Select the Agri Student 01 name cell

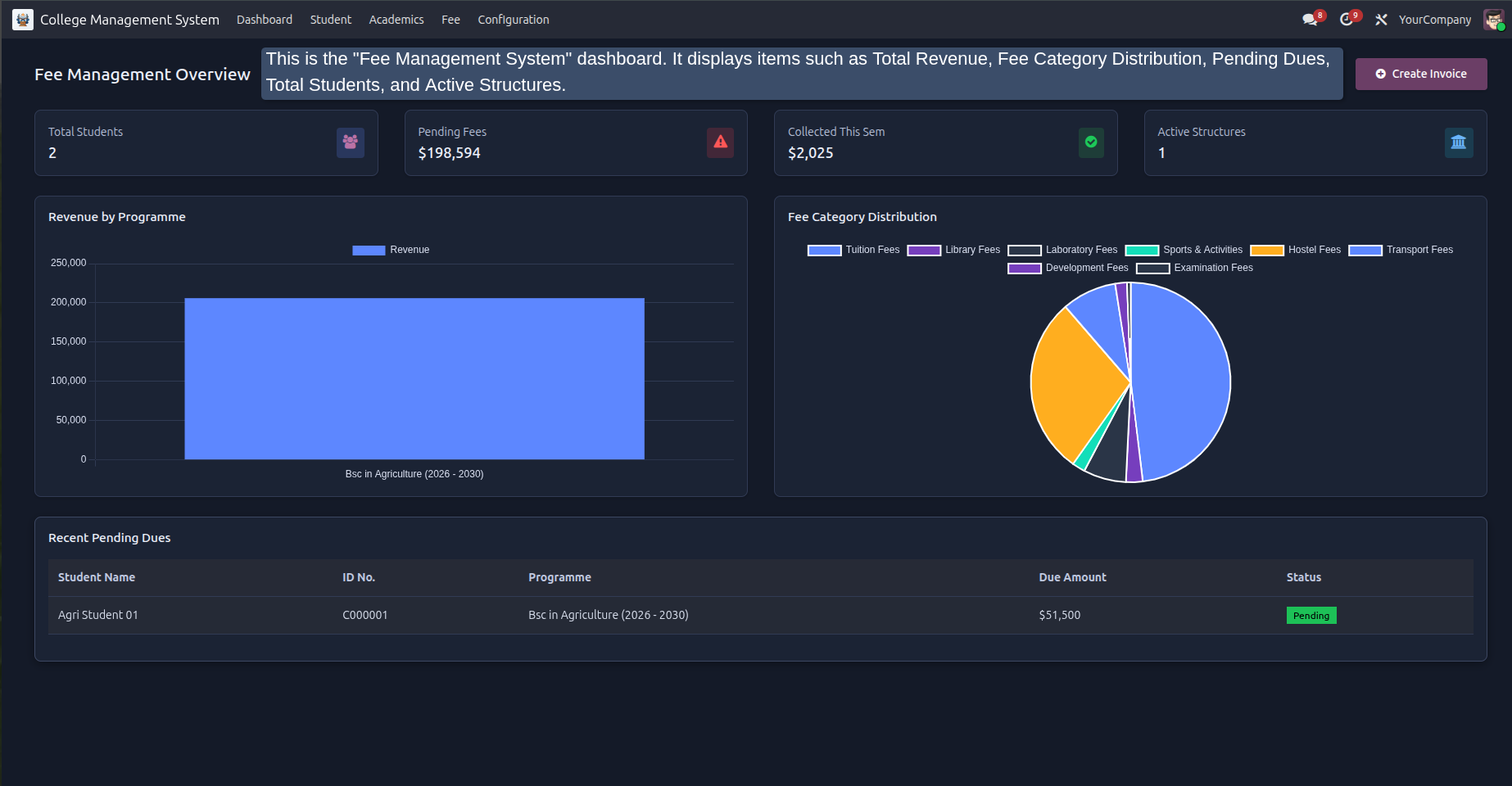pos(98,615)
